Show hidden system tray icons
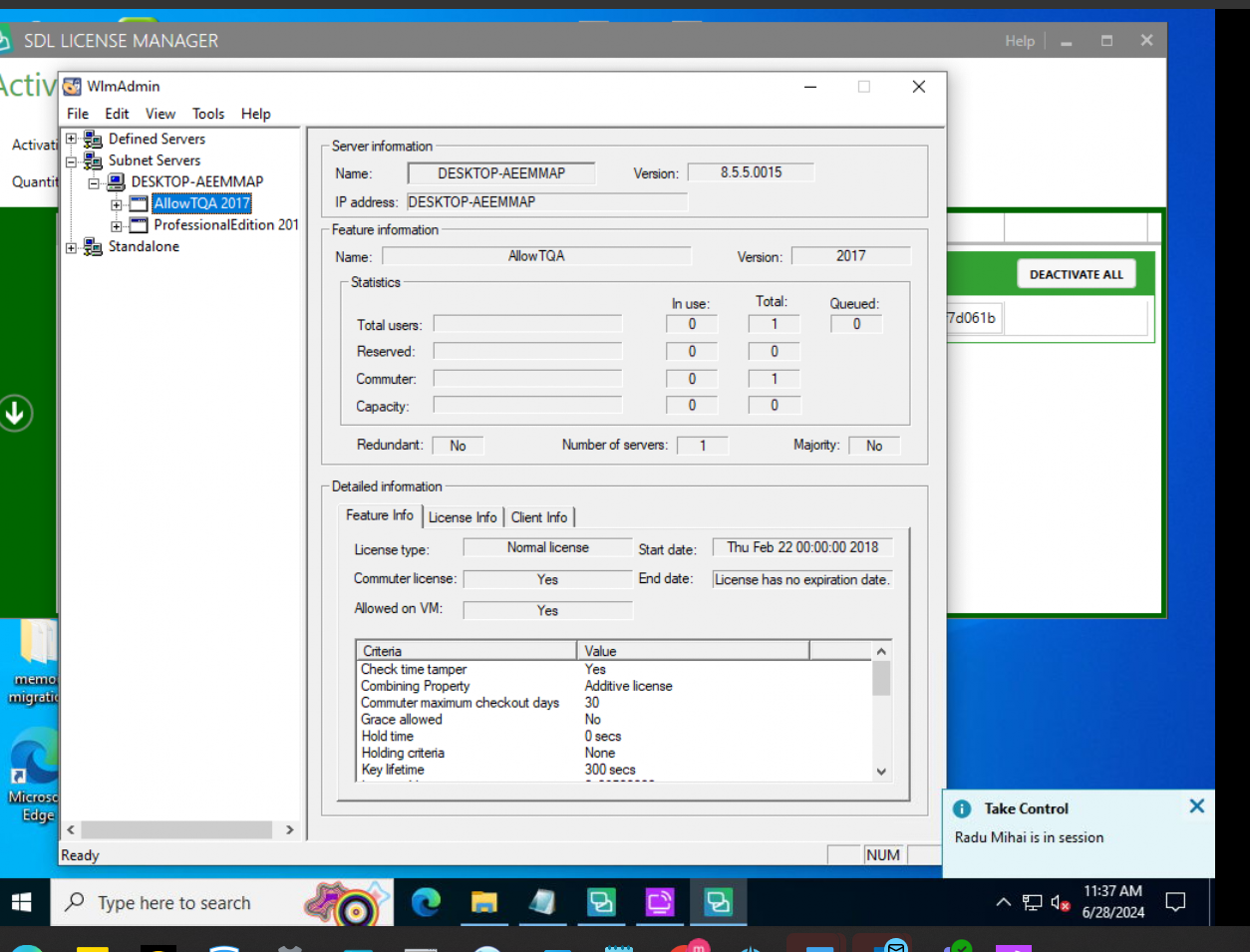The image size is (1250, 952). [x=1003, y=903]
